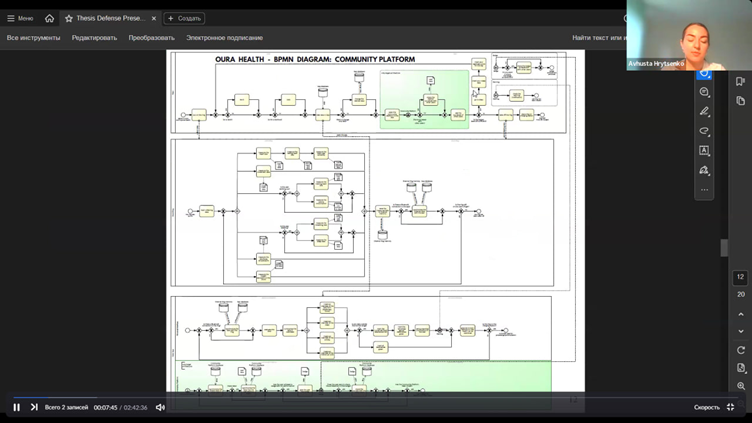
Task: Open the page thumbnails panel icon
Action: coord(740,101)
